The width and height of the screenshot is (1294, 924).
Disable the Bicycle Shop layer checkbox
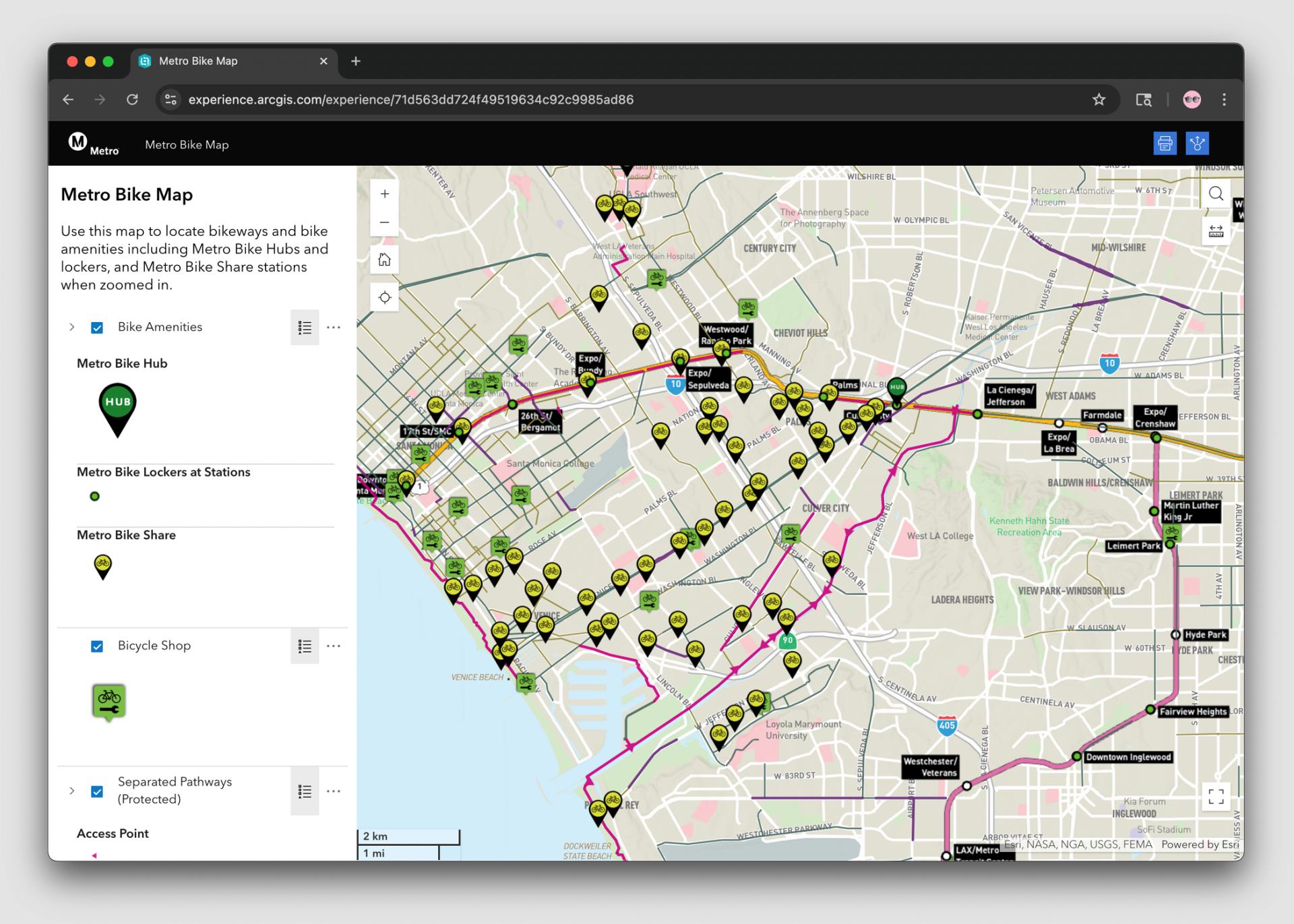tap(98, 646)
